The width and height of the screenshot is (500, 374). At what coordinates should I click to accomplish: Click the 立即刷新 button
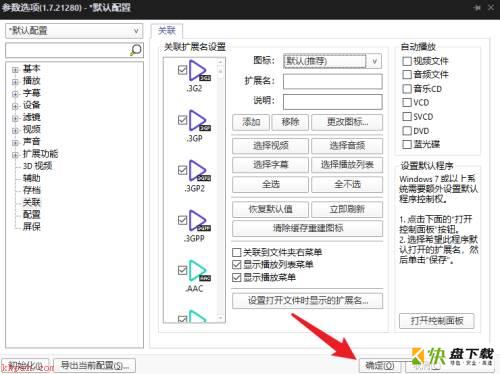tap(347, 209)
